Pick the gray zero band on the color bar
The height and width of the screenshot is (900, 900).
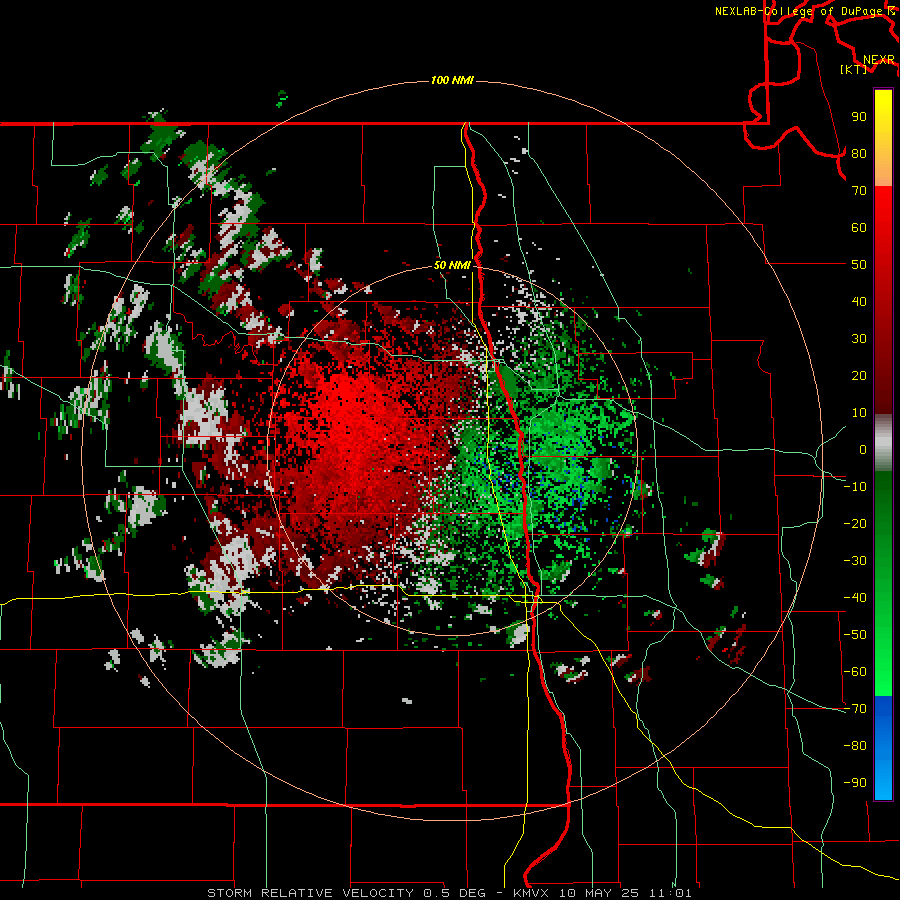tap(883, 442)
